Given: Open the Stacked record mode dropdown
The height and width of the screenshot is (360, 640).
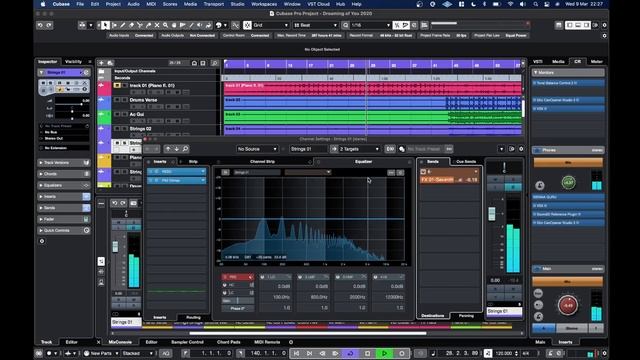Looking at the screenshot, I should 138,353.
